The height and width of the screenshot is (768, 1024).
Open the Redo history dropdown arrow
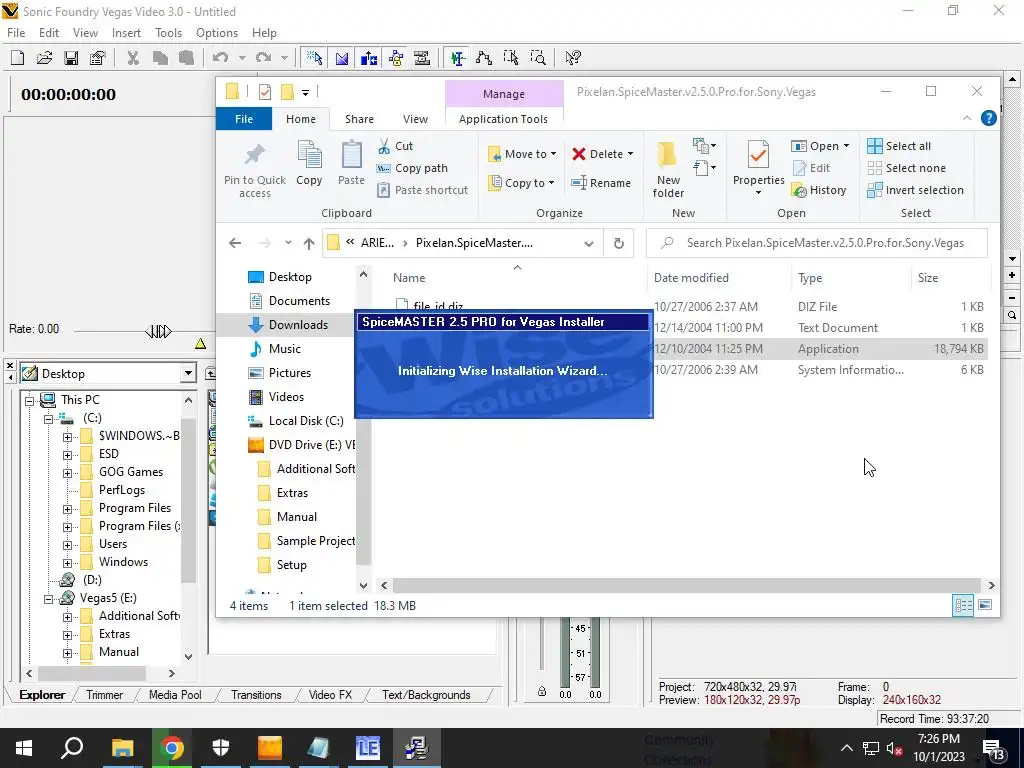coord(284,58)
